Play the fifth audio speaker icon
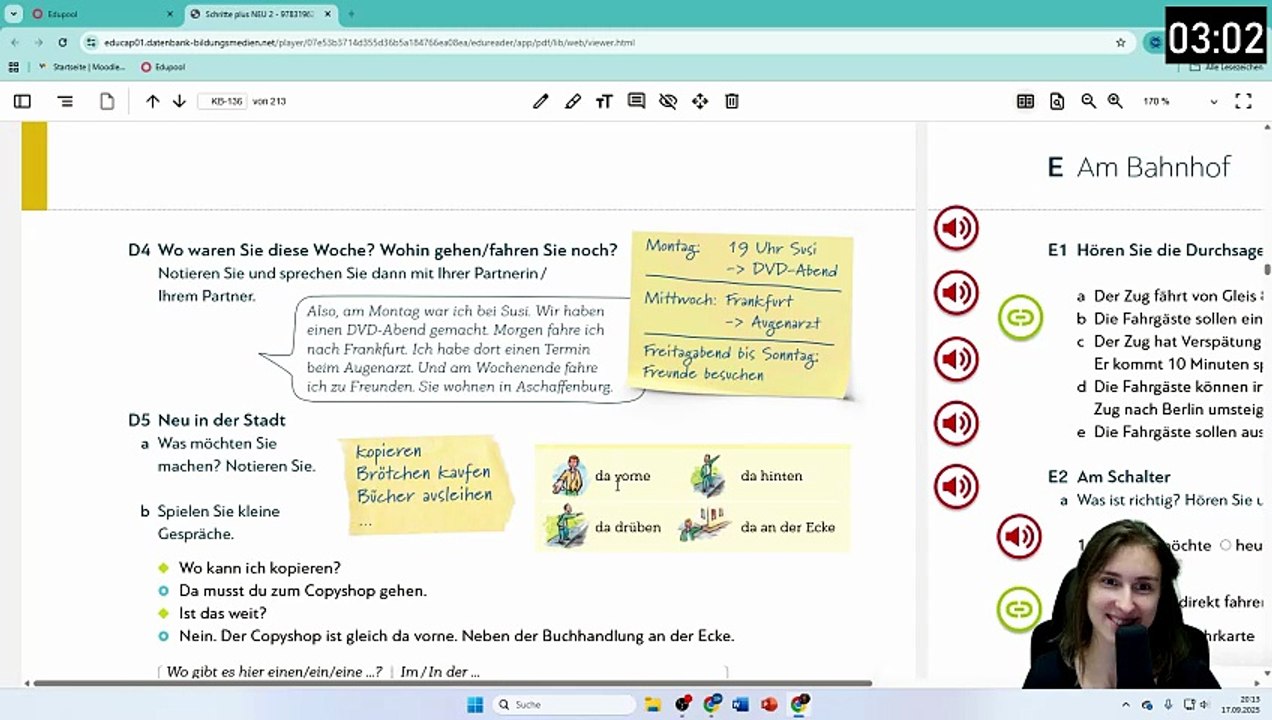Screen dimensions: 1272x720 click(x=956, y=487)
